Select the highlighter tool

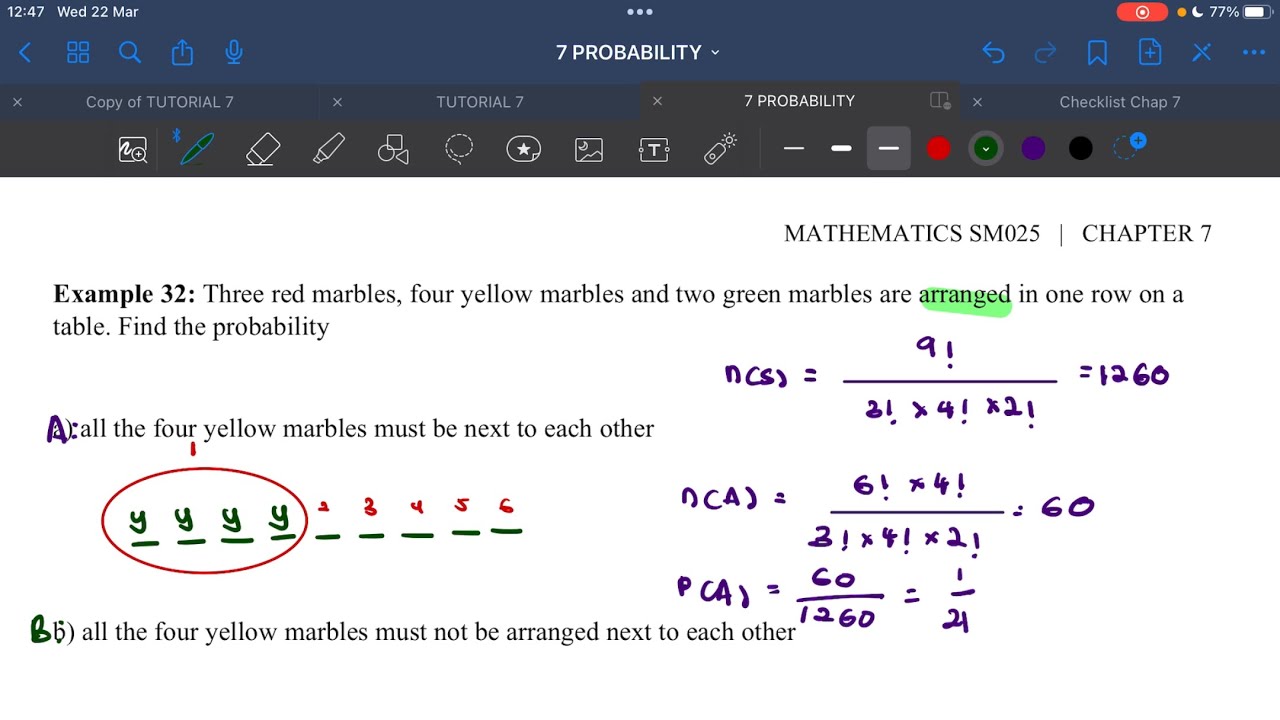[328, 150]
